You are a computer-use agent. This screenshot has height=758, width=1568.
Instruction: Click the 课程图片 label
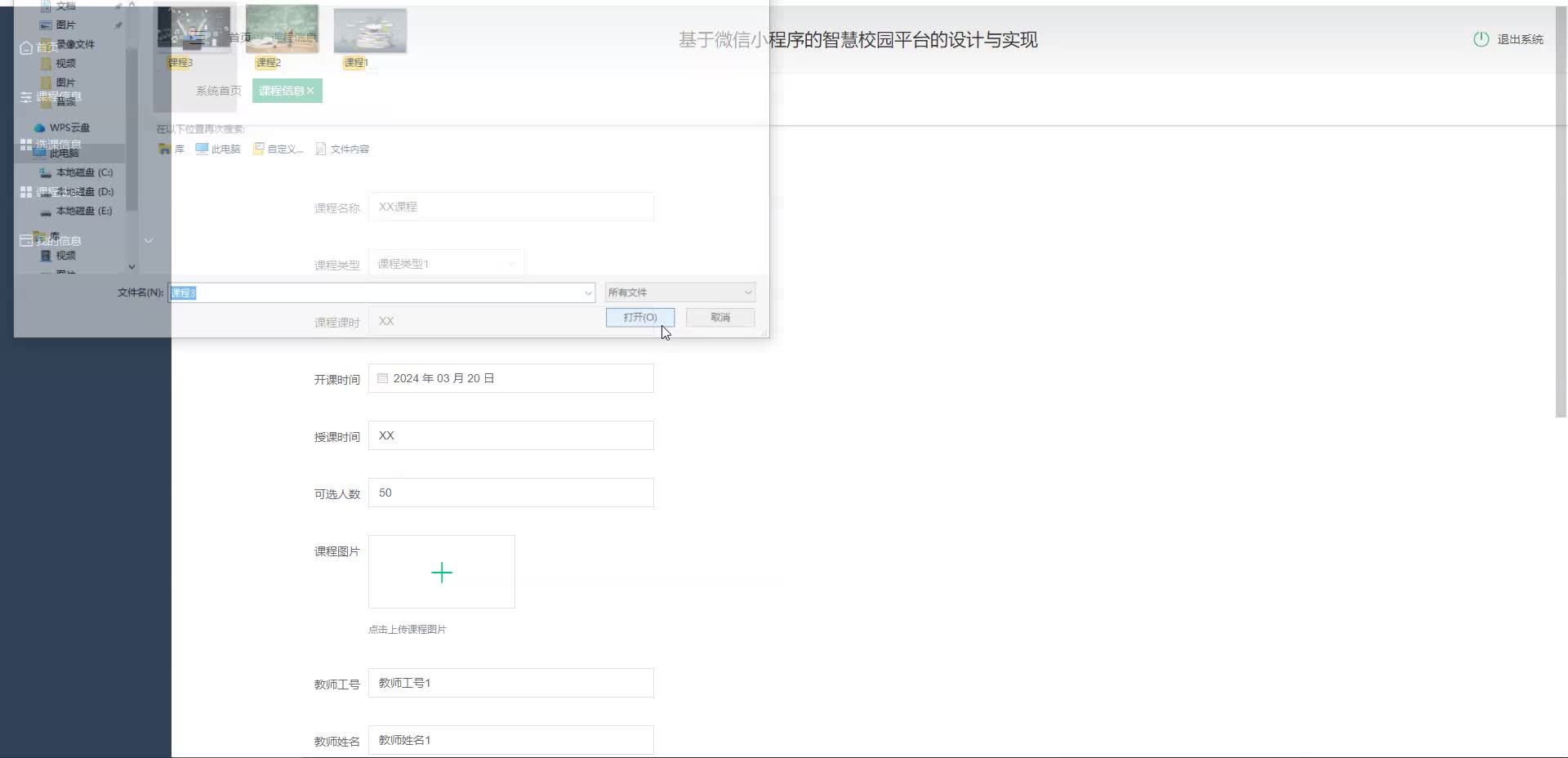pyautogui.click(x=337, y=551)
